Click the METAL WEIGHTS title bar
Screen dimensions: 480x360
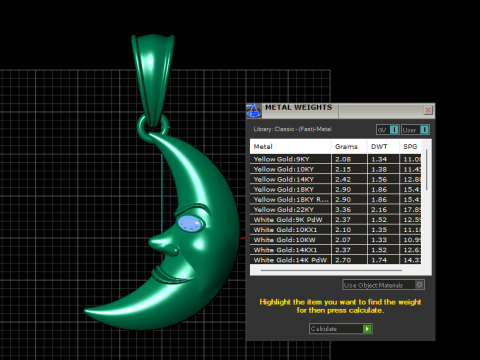click(340, 111)
